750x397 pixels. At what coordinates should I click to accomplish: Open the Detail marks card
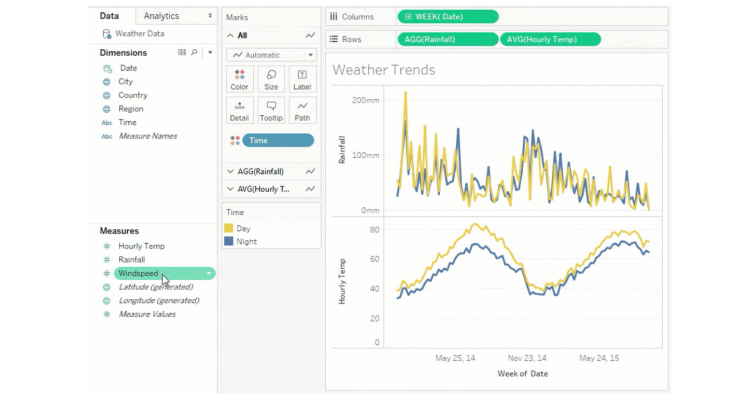(239, 110)
